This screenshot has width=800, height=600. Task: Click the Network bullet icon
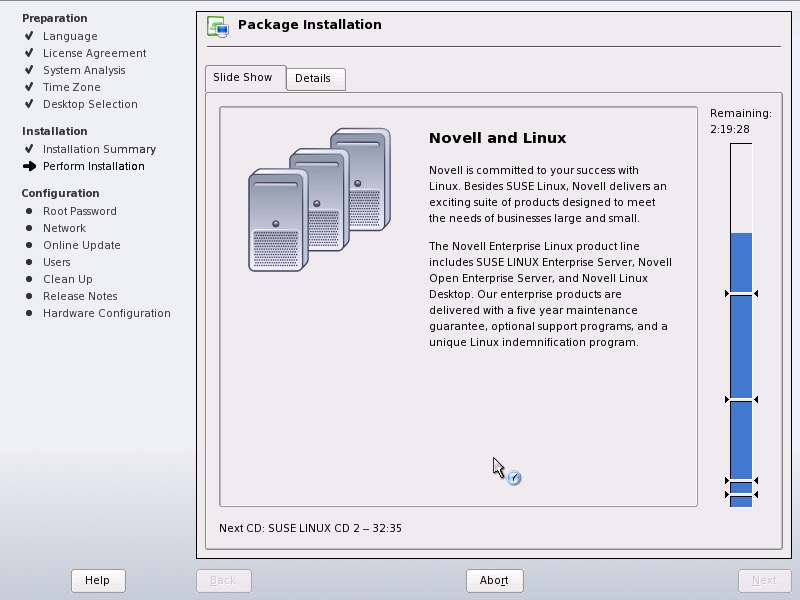click(29, 228)
